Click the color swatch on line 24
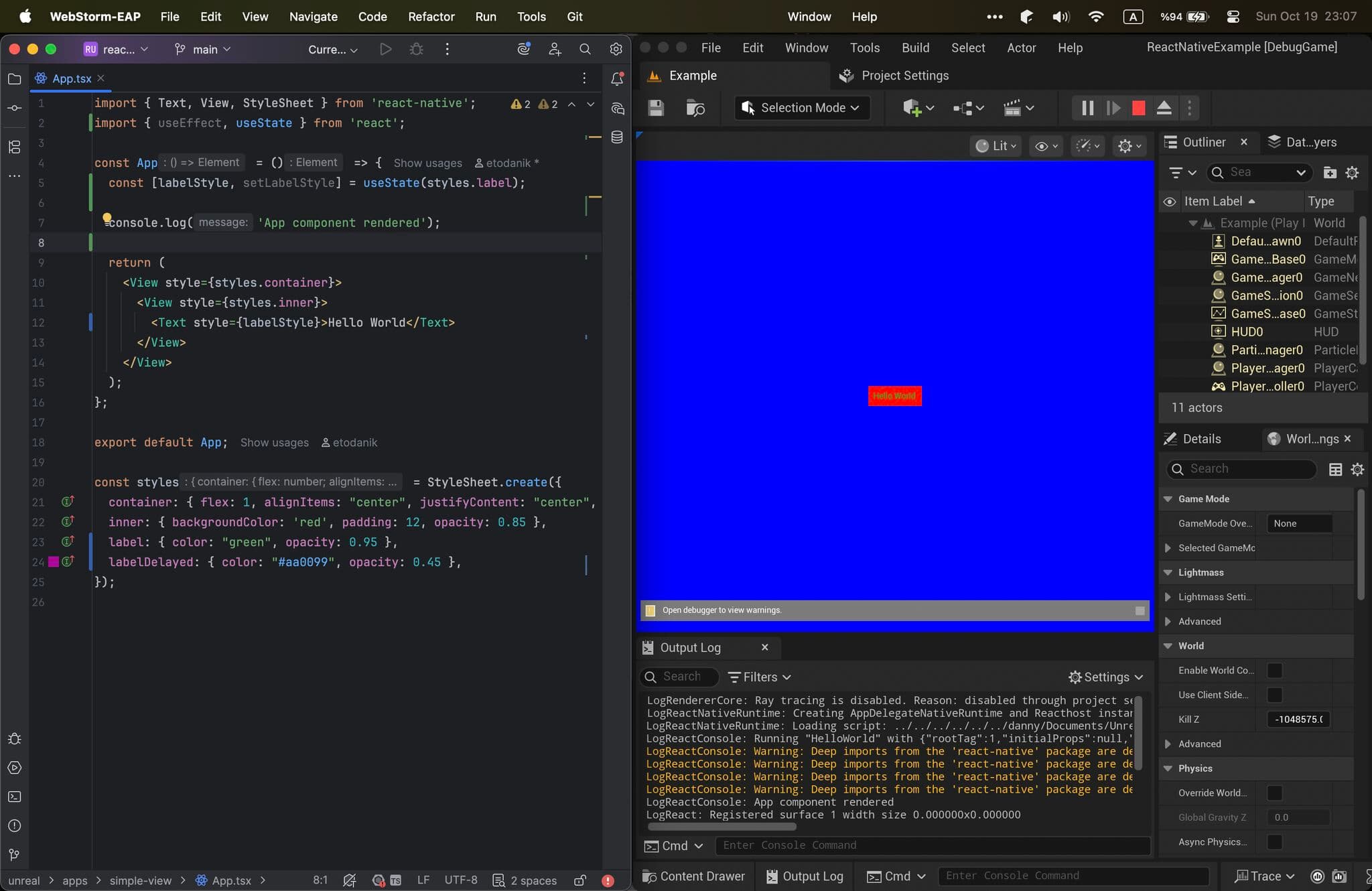The height and width of the screenshot is (891, 1372). (53, 562)
